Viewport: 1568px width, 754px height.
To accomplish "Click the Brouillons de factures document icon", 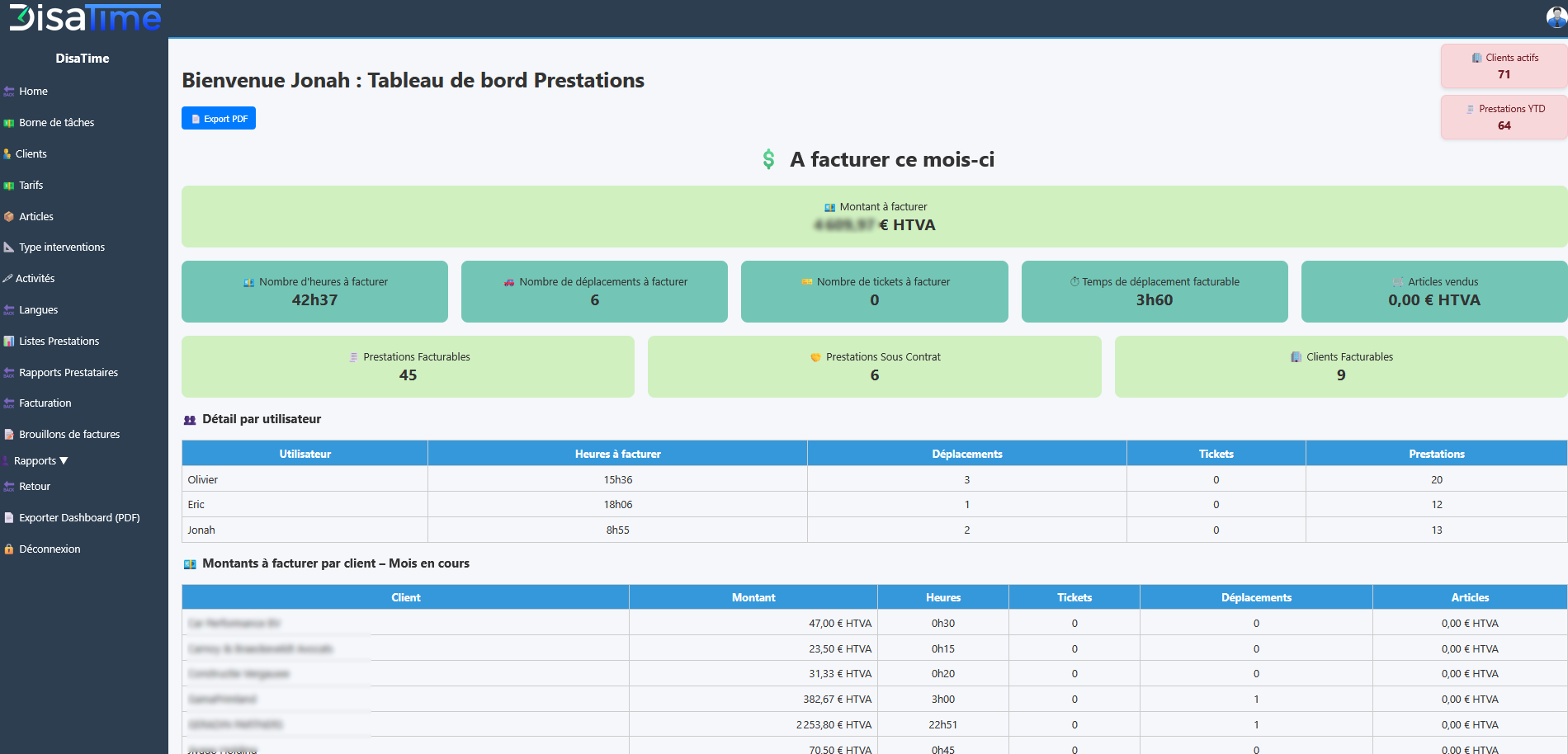I will pyautogui.click(x=9, y=435).
